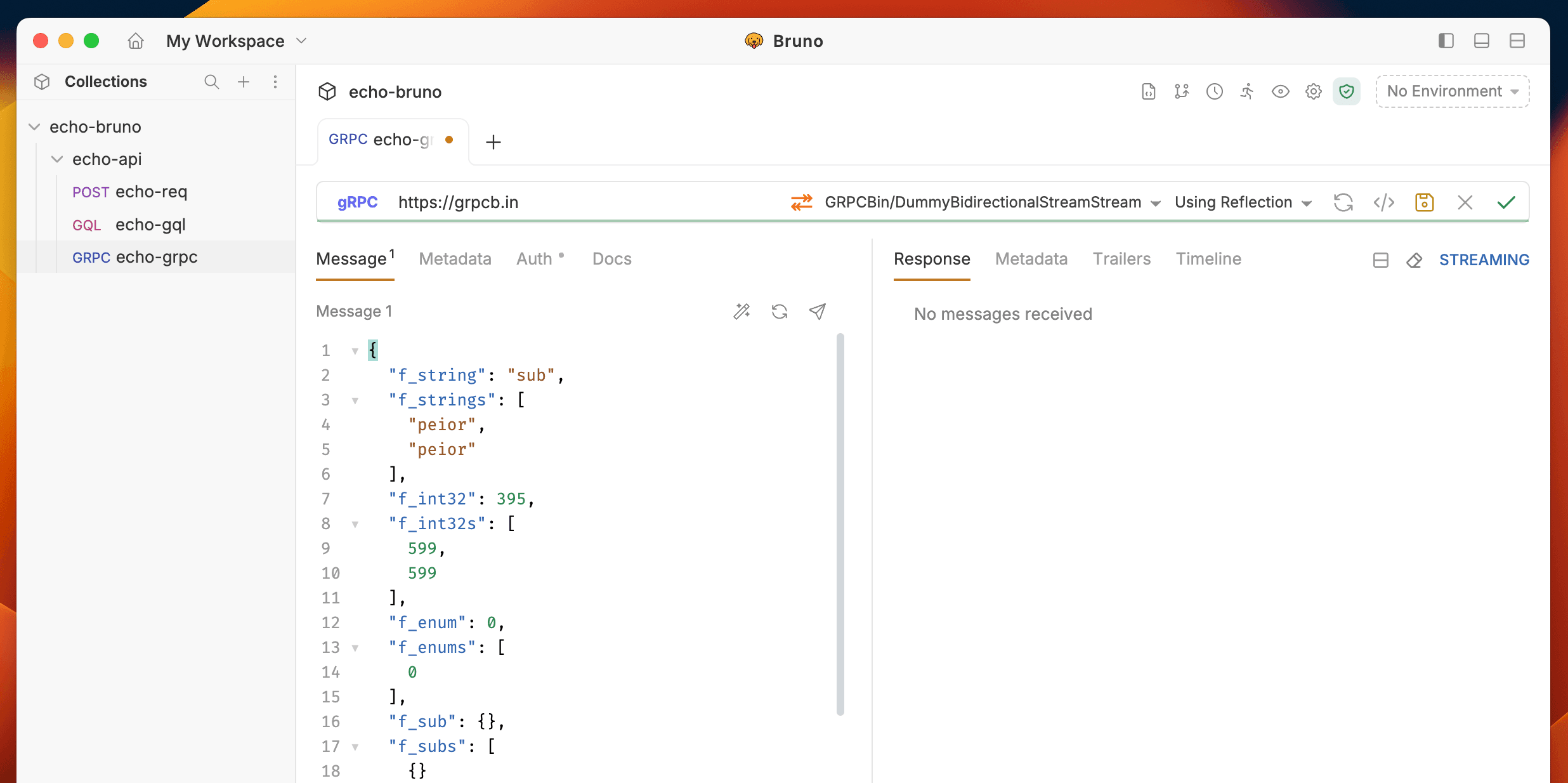This screenshot has width=1568, height=783.
Task: Save the request with the floppy icon
Action: coord(1424,202)
